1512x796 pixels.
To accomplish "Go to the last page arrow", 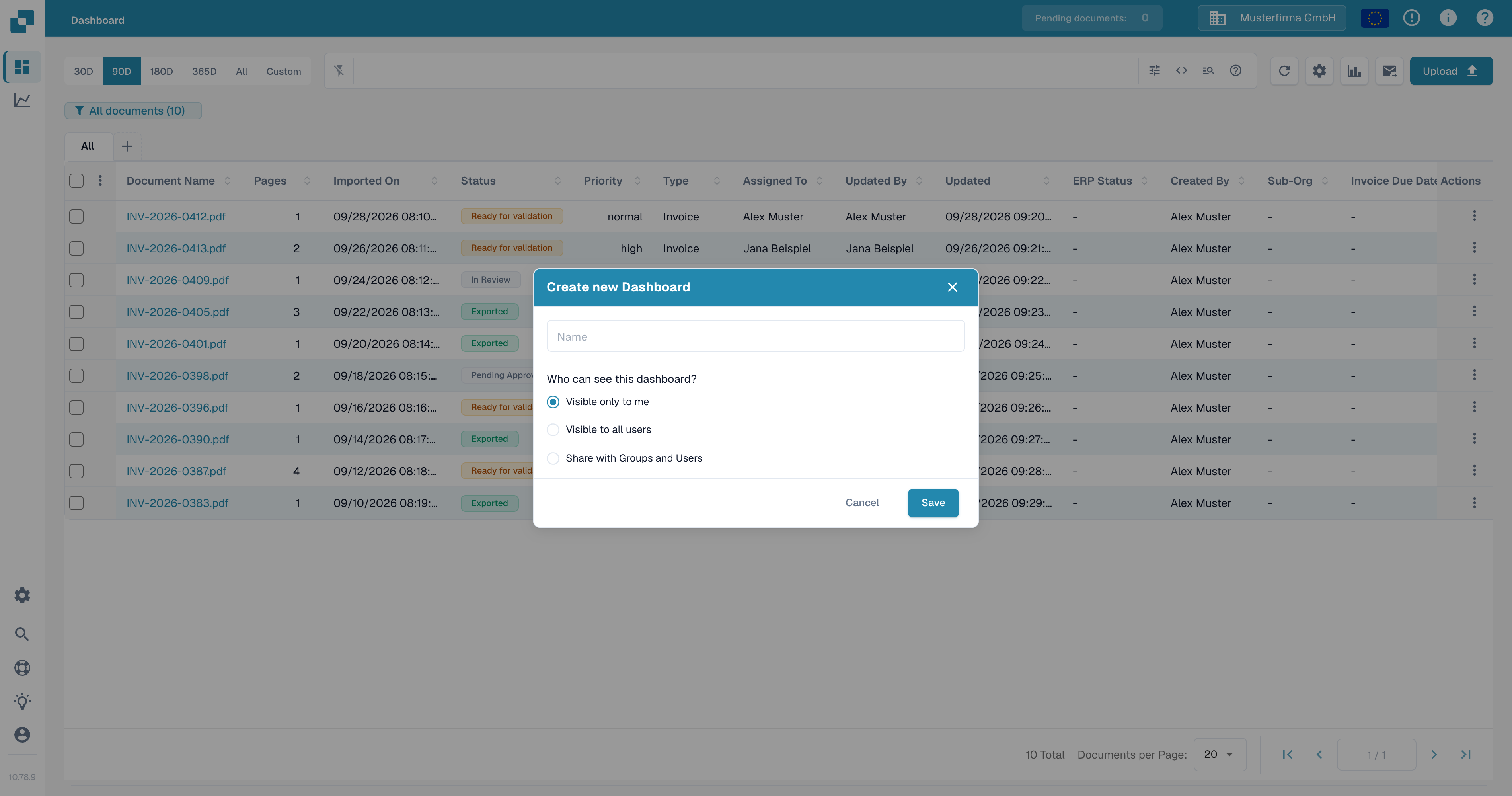I will coord(1465,755).
